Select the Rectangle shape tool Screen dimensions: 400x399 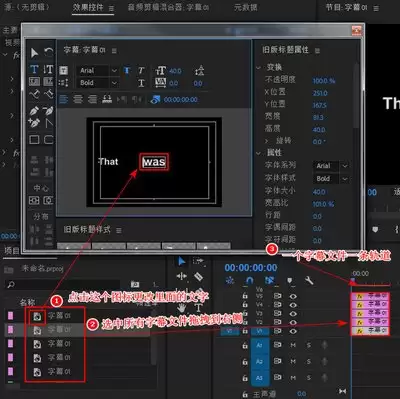34,139
